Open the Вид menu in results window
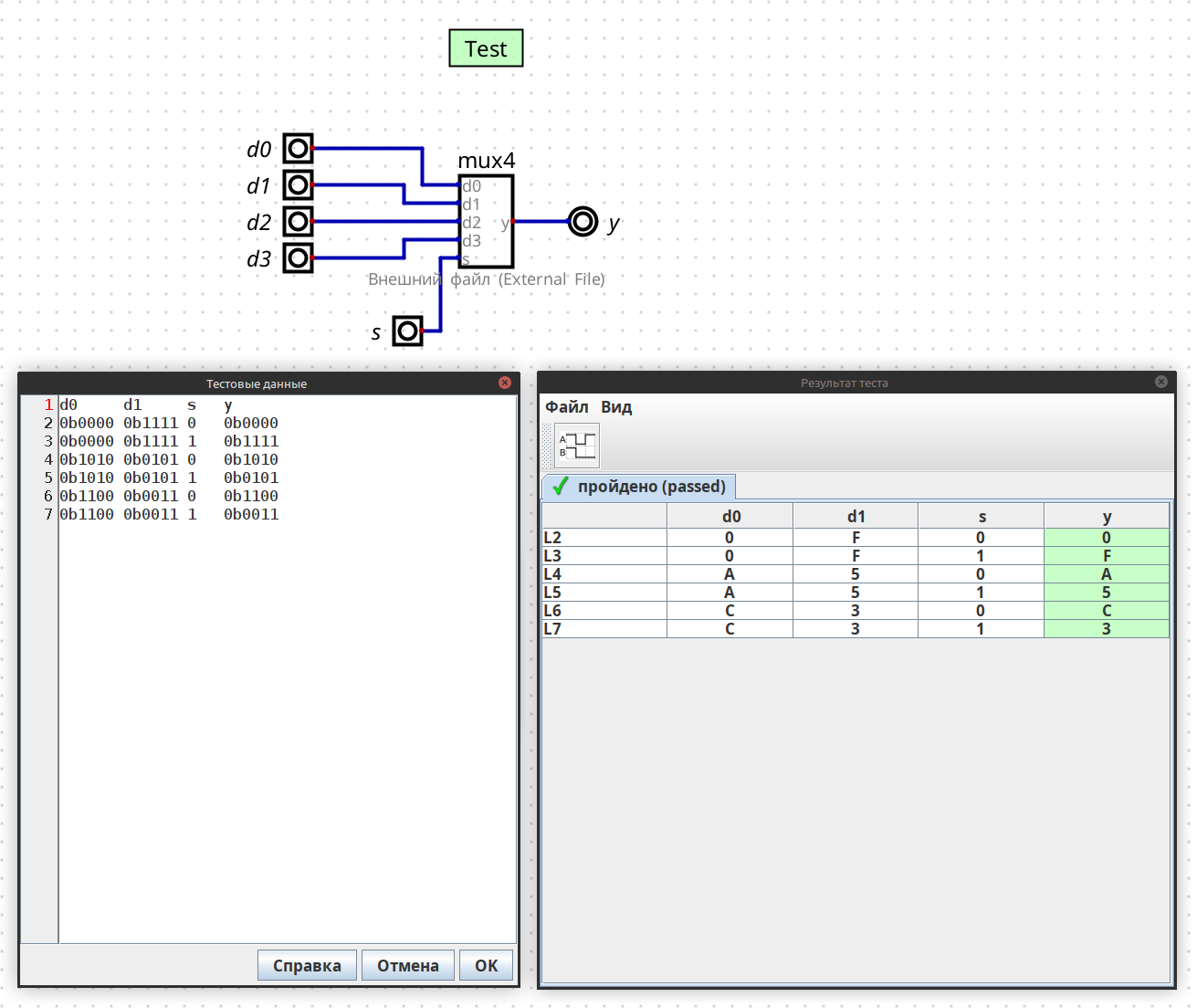1197x1008 pixels. point(616,407)
